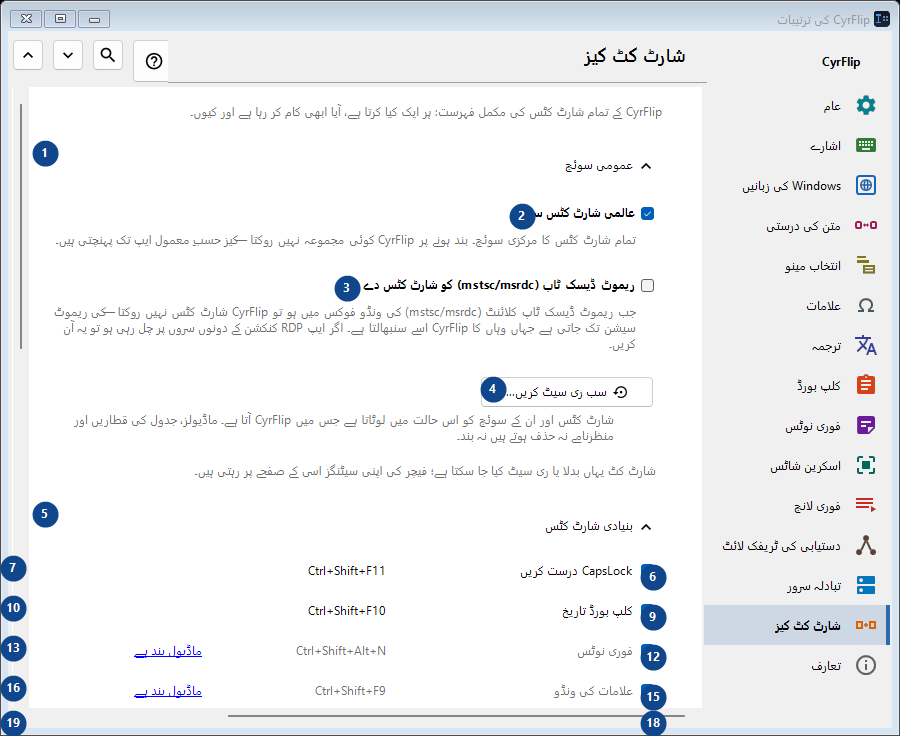Image resolution: width=900 pixels, height=736 pixels.
Task: Select the اشارے keyboard icon
Action: point(866,145)
